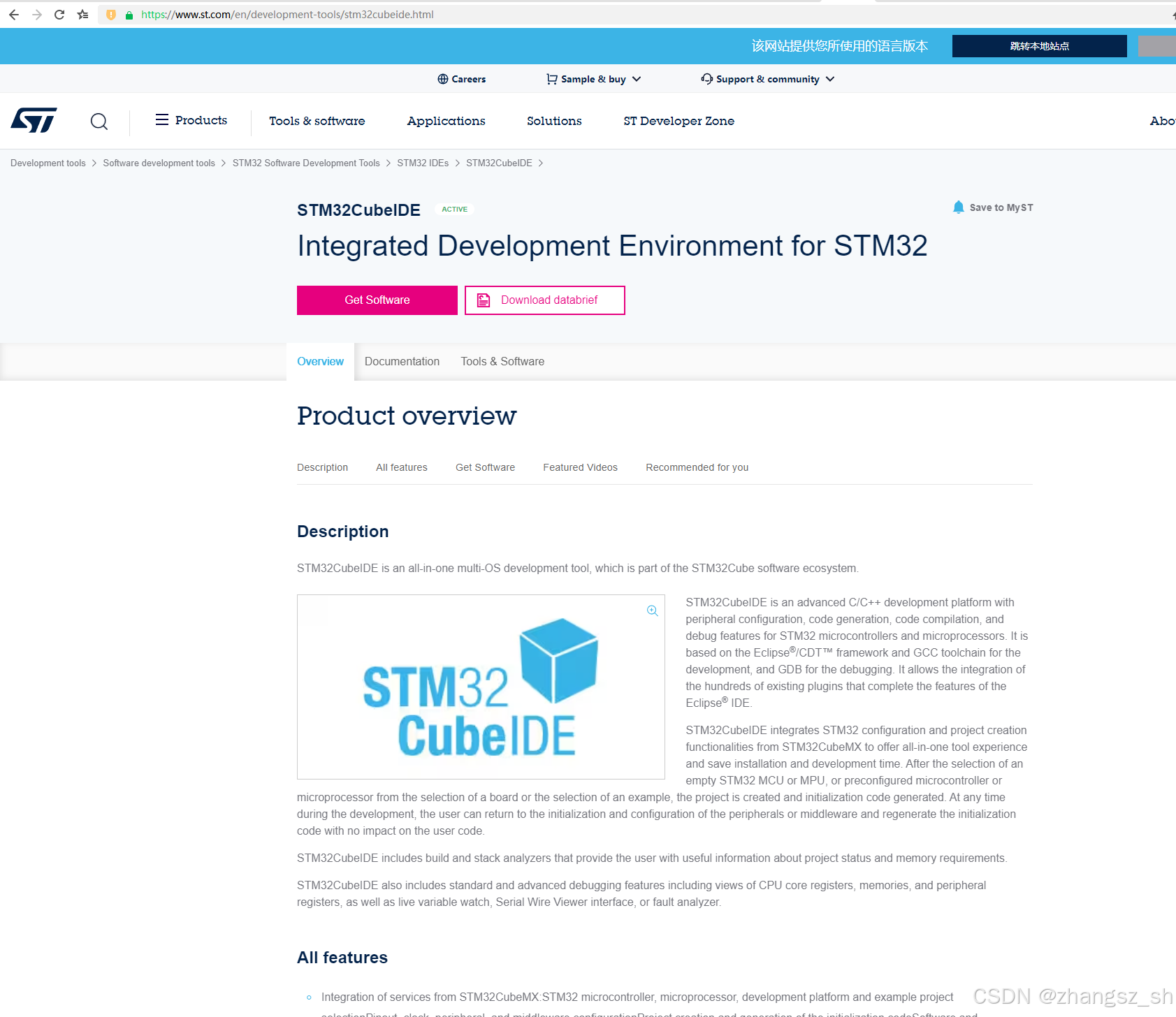Click the Careers globe icon
Viewport: 1176px width, 1017px height.
[x=443, y=79]
